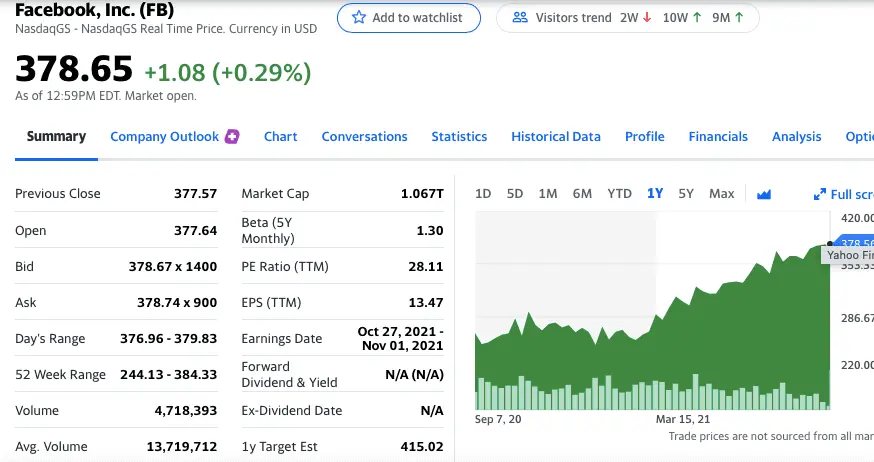Click the Beta value 1.30
Image resolution: width=874 pixels, height=462 pixels.
pyautogui.click(x=430, y=230)
